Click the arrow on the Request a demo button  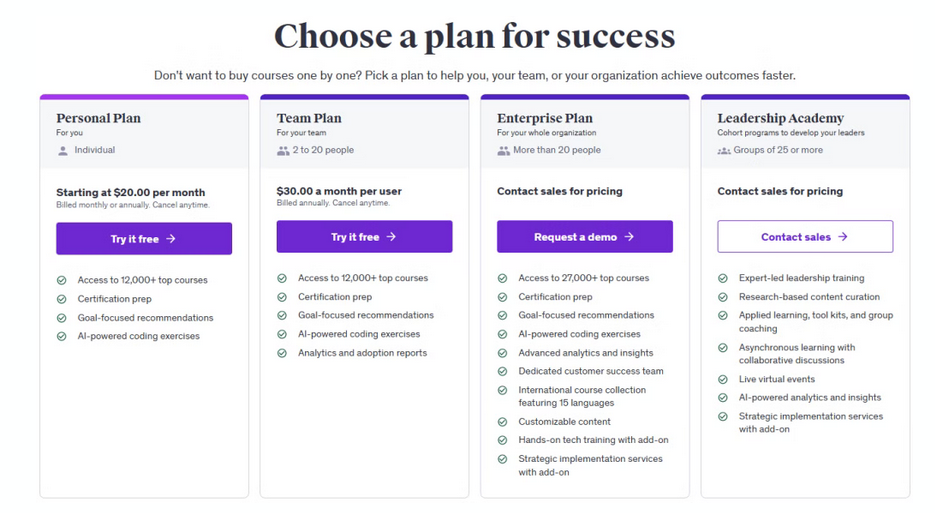[629, 237]
